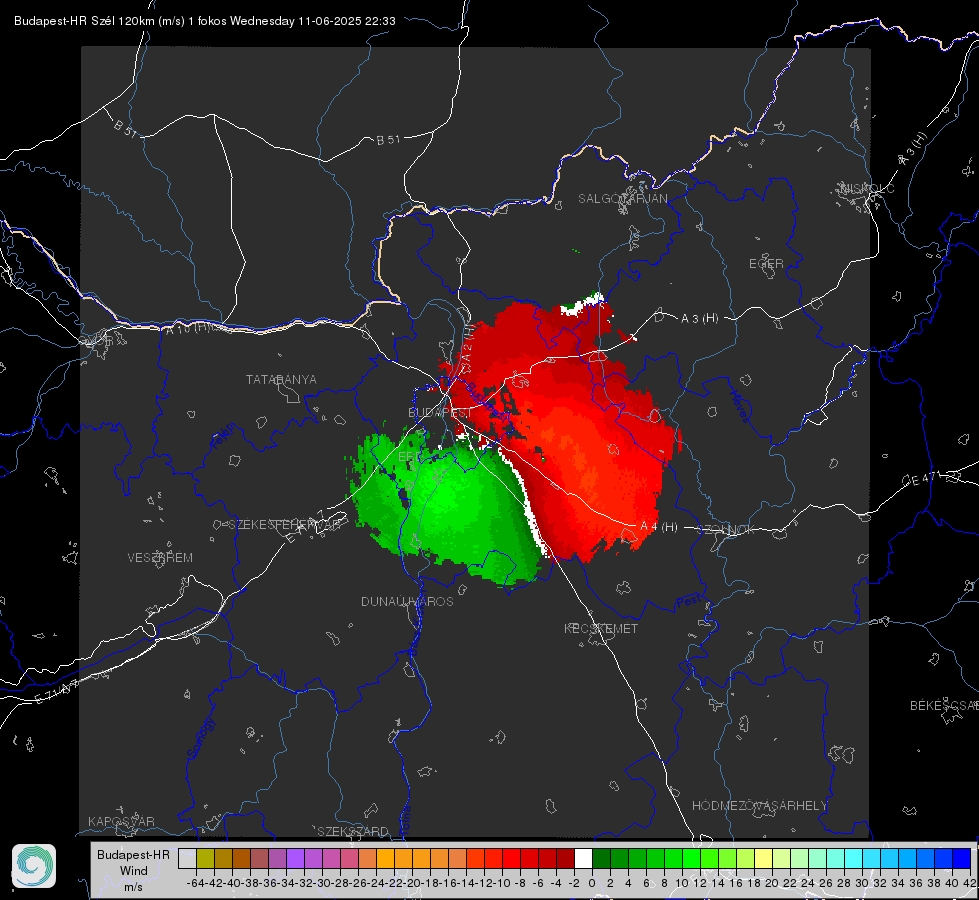Click the SALGÓTARJÁN city label
Screen dimensions: 979x900
(622, 199)
